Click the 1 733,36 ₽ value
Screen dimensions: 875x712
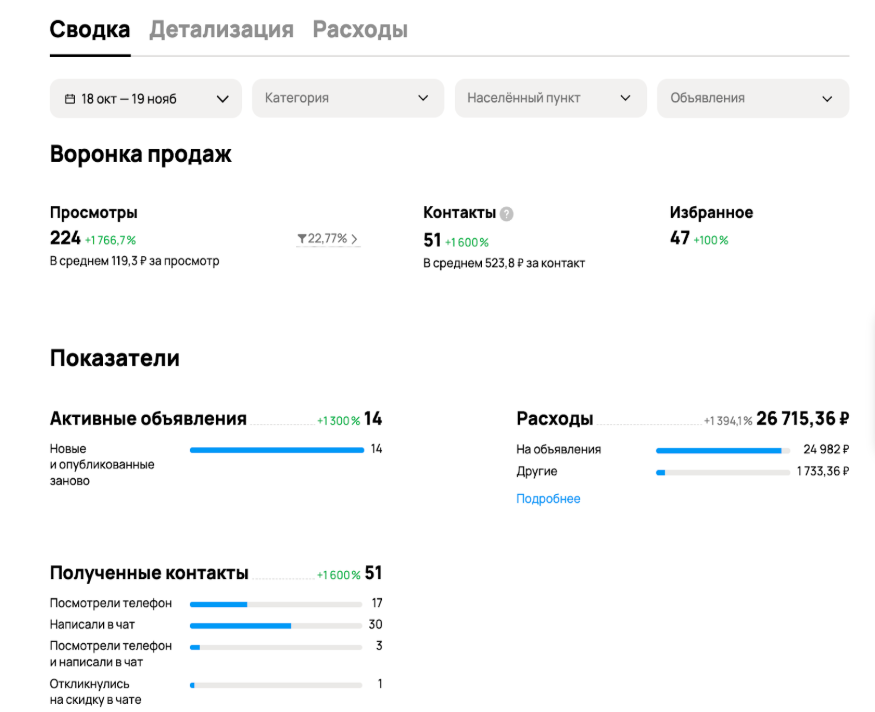[x=823, y=471]
